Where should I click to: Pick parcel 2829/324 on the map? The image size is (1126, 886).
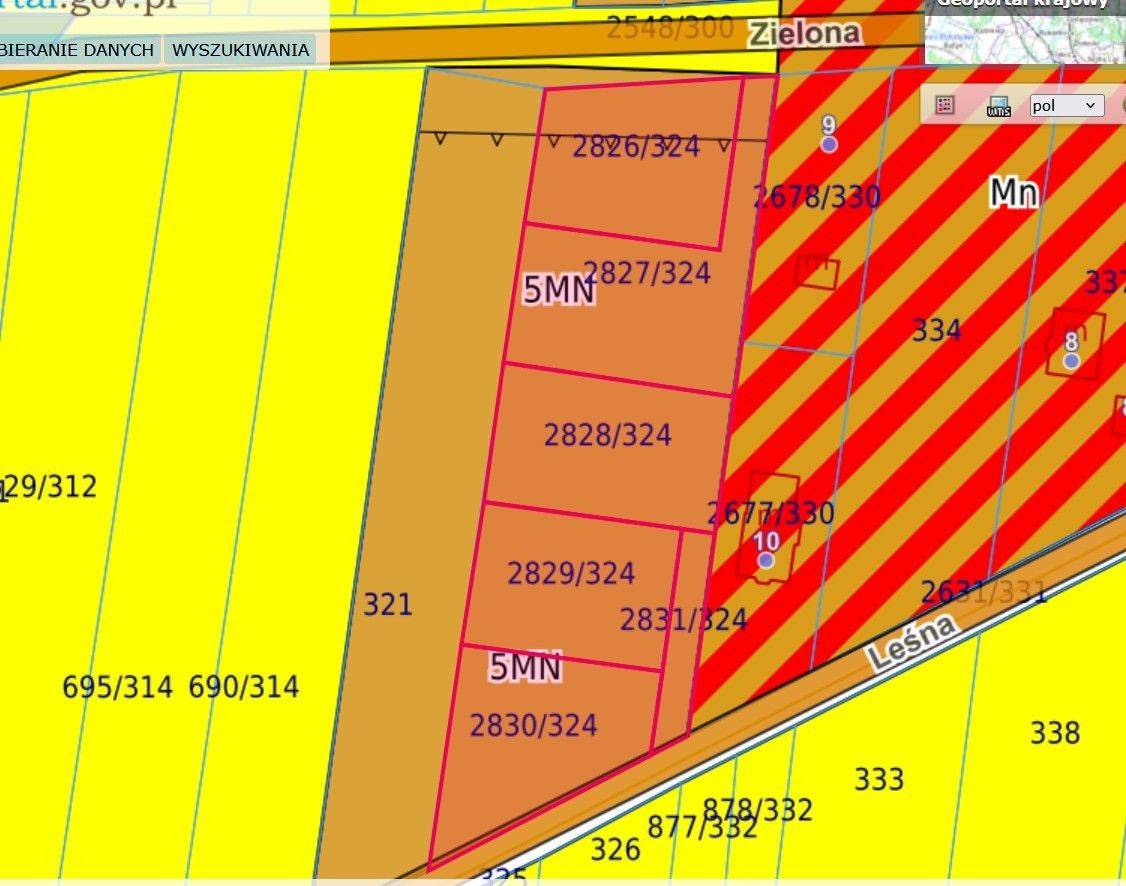(571, 573)
